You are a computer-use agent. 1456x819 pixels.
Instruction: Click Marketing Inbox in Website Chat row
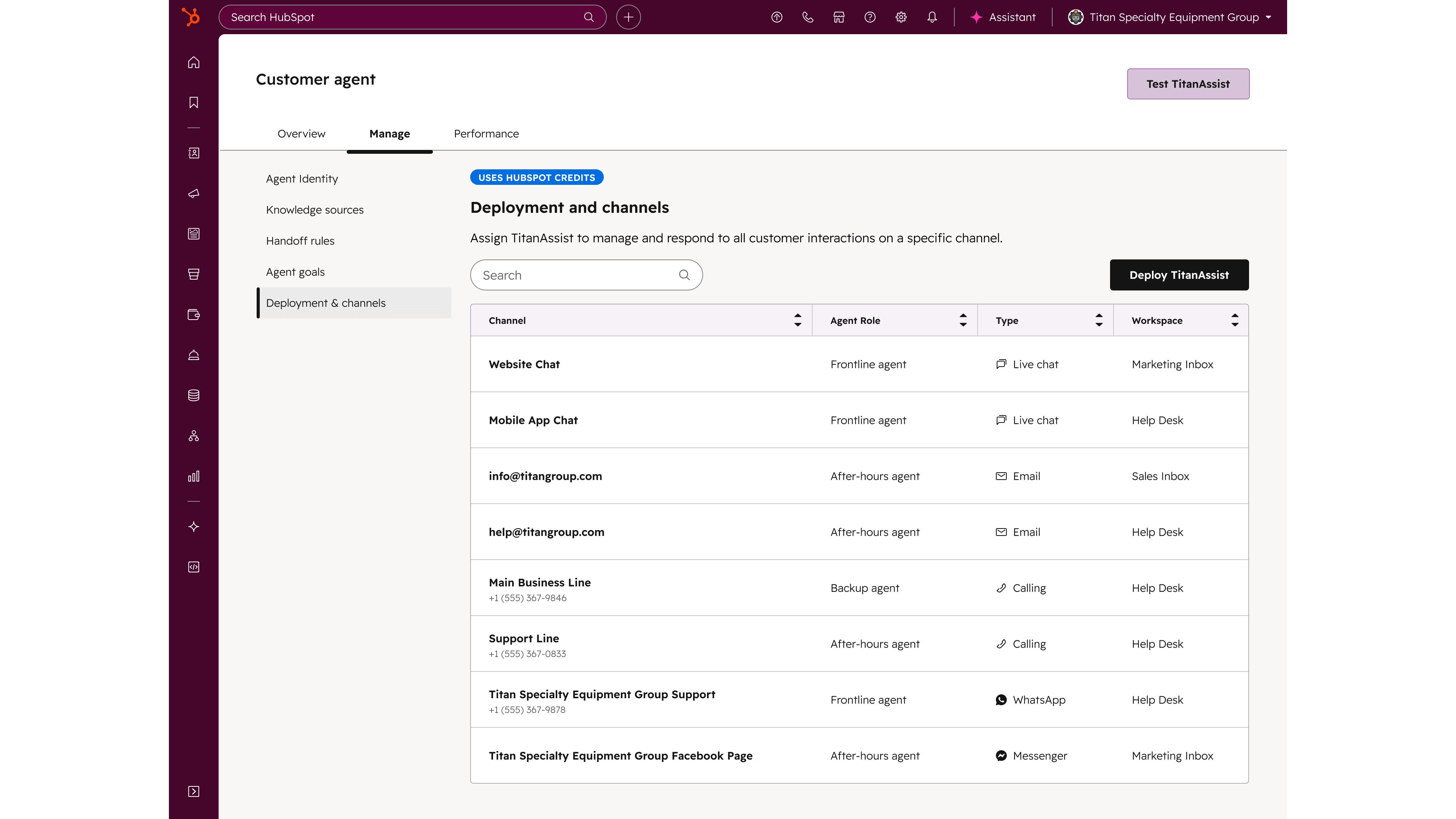1172,365
